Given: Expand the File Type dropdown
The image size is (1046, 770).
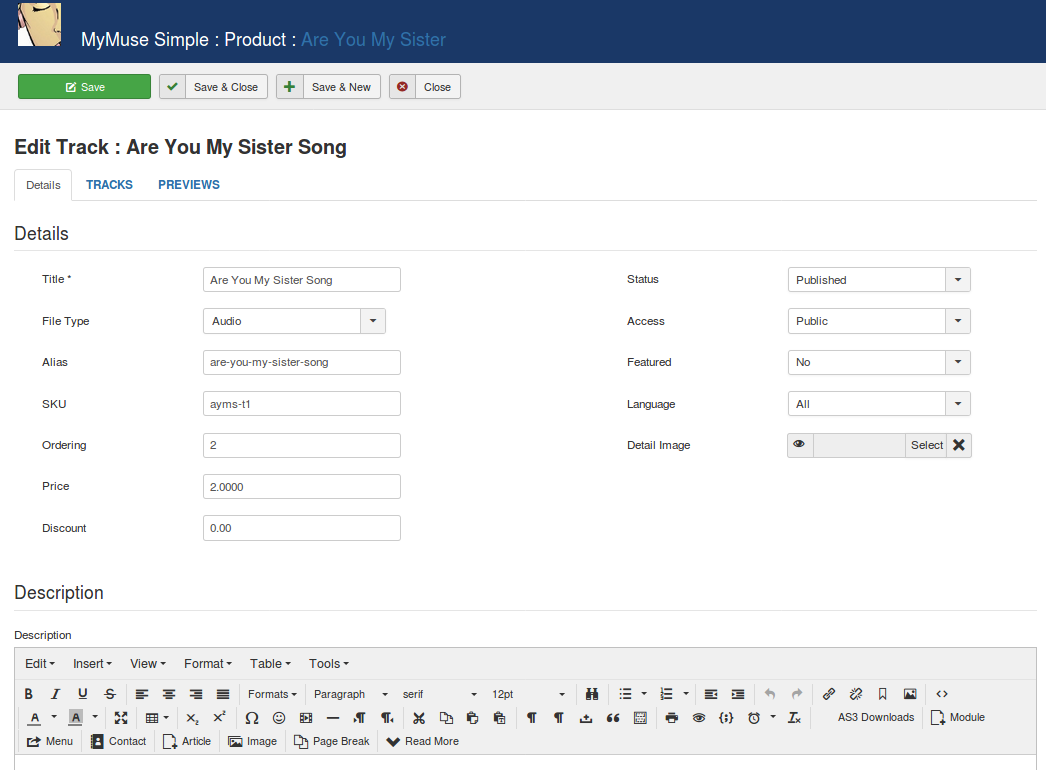Looking at the screenshot, I should coord(293,321).
